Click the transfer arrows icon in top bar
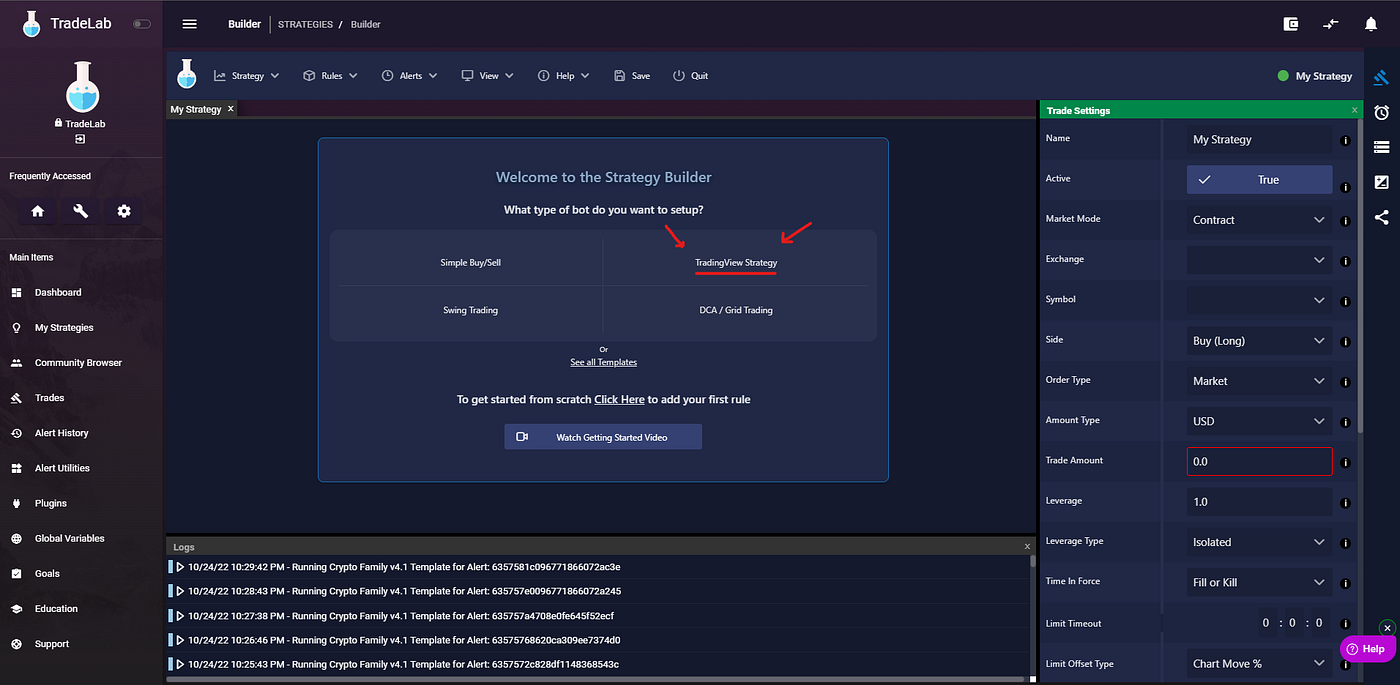 [x=1330, y=24]
